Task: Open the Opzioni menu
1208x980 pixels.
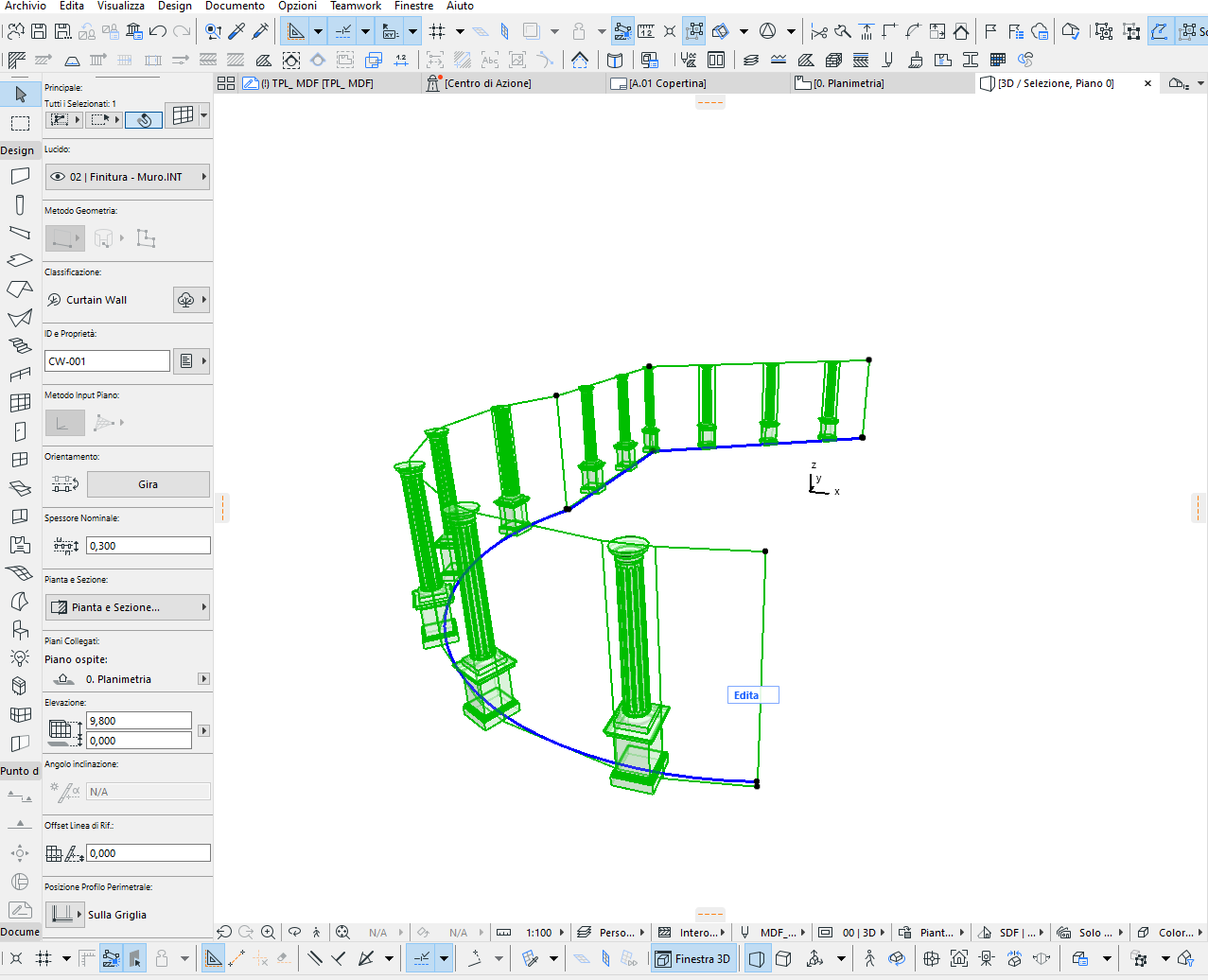Action: click(x=296, y=7)
